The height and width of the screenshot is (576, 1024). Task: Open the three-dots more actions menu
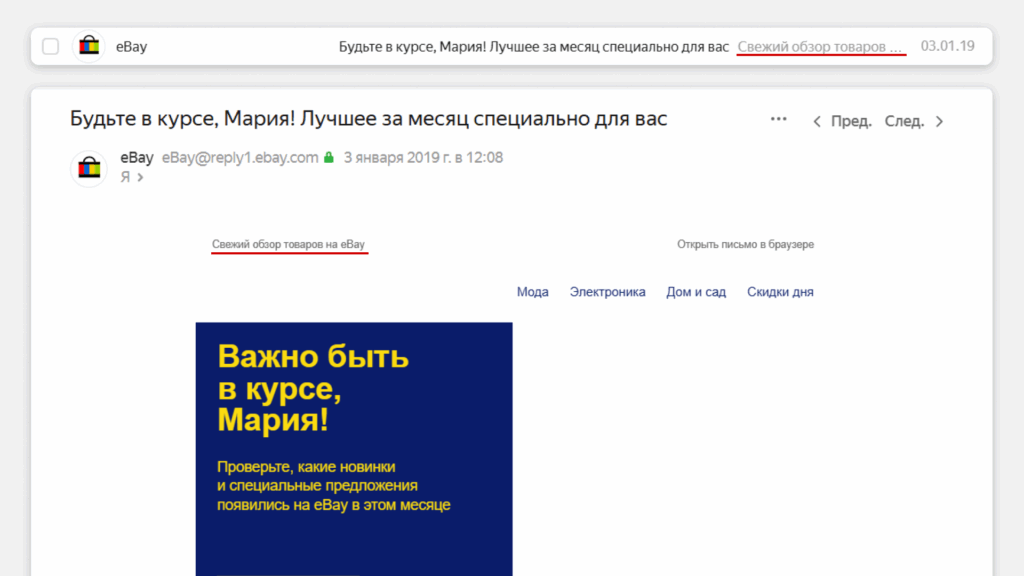click(x=778, y=120)
